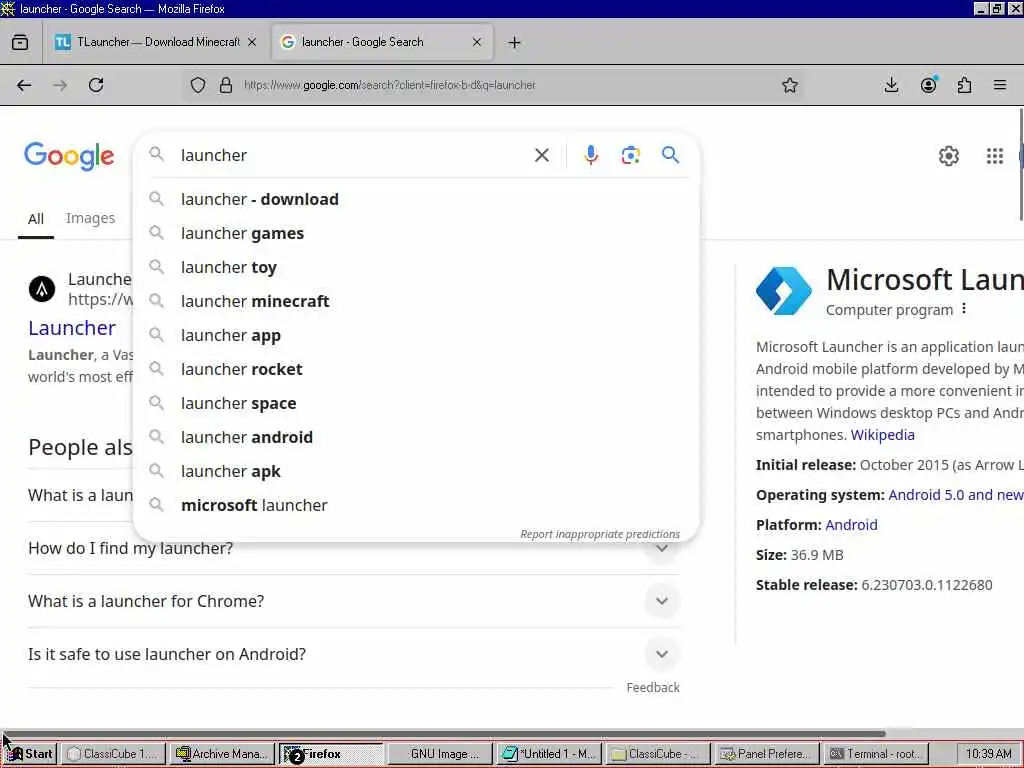
Task: Choose suggestion launcher space
Action: (x=416, y=403)
